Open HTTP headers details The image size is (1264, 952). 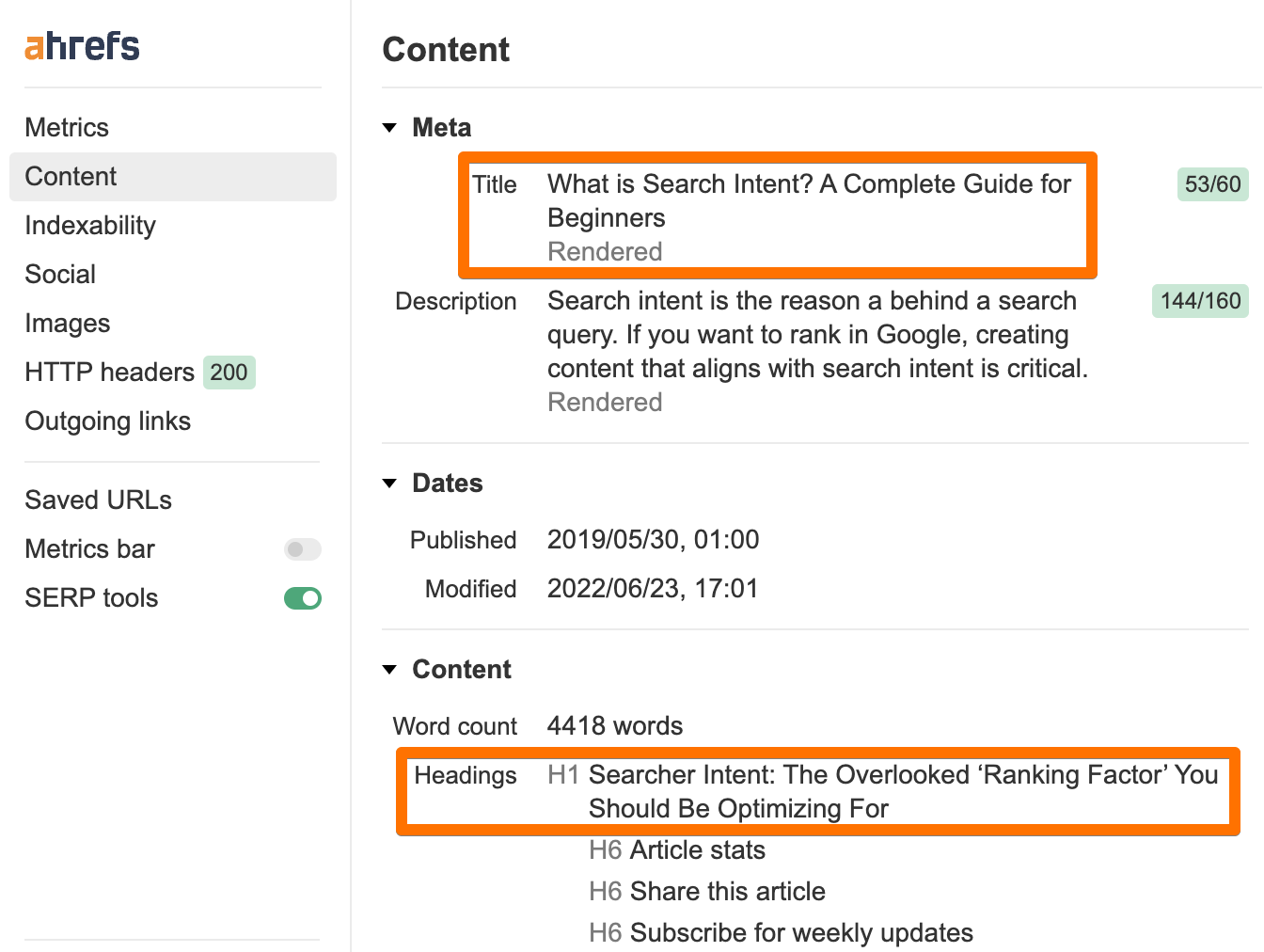click(x=110, y=373)
